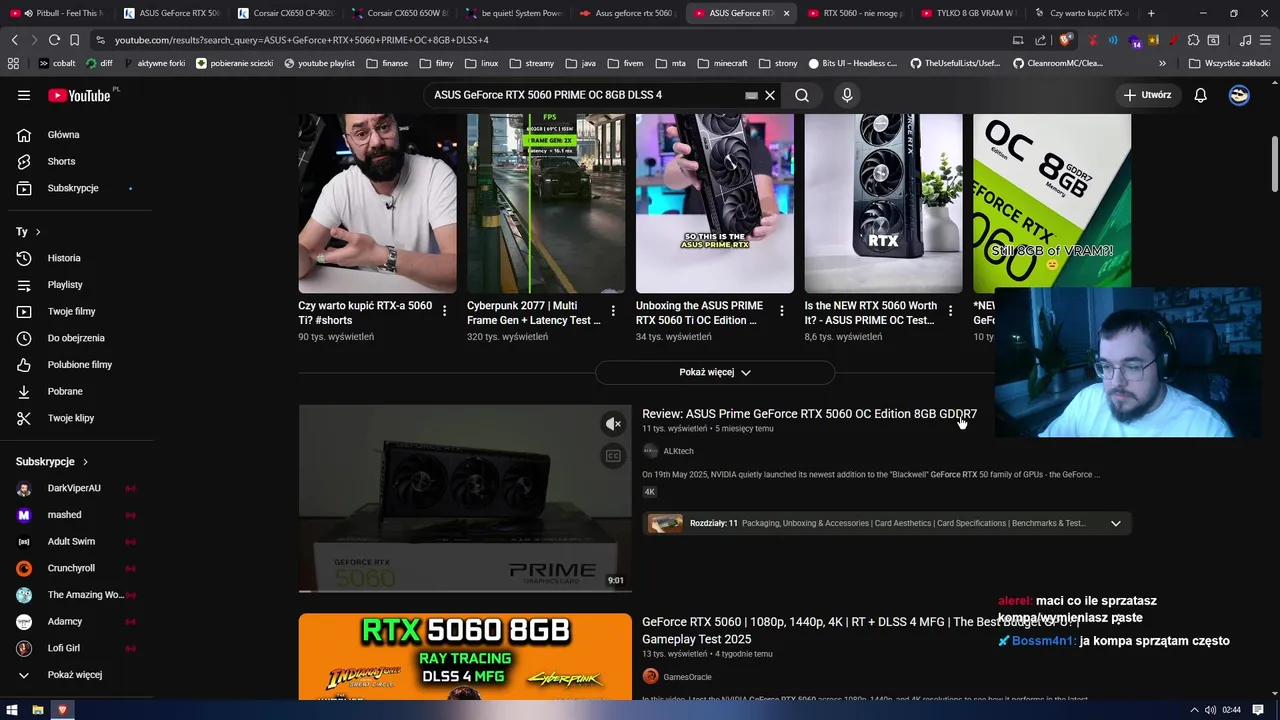Click the browser address bar URL

tap(301, 40)
